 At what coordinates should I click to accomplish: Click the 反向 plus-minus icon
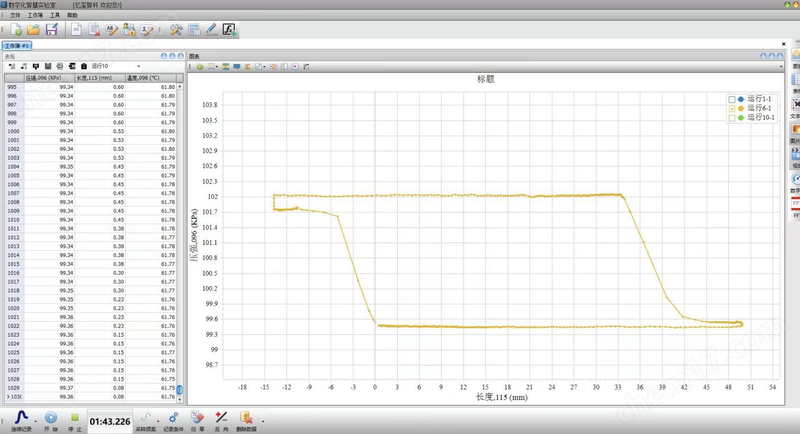[x=221, y=418]
